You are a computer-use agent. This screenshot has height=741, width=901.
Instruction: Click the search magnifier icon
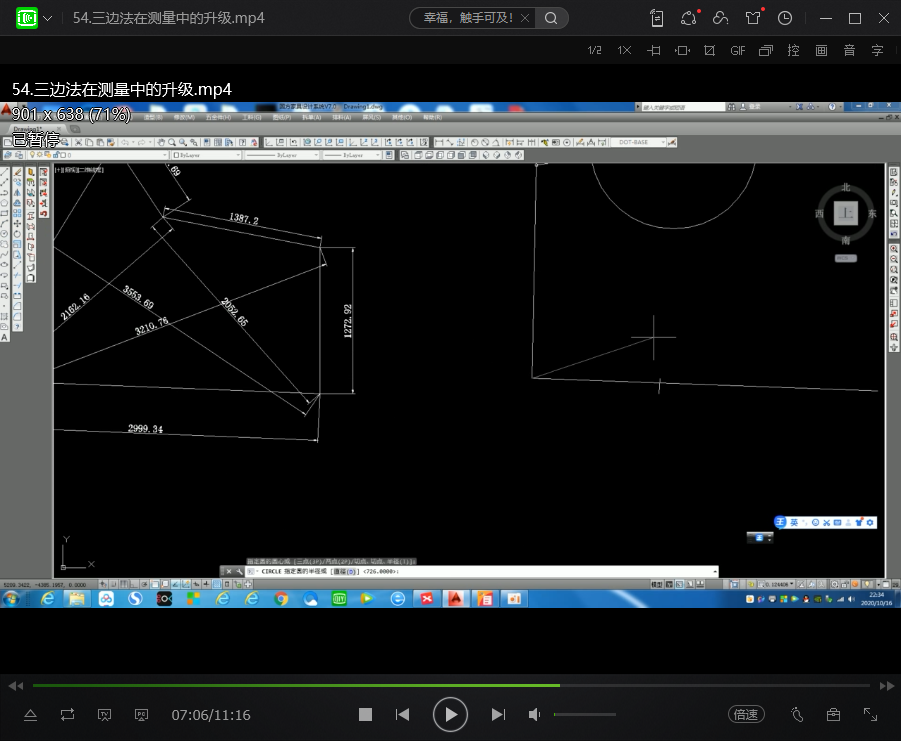pyautogui.click(x=551, y=18)
